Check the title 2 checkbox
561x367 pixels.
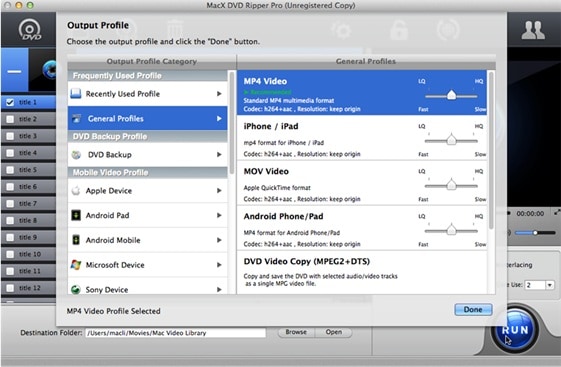tap(10, 119)
